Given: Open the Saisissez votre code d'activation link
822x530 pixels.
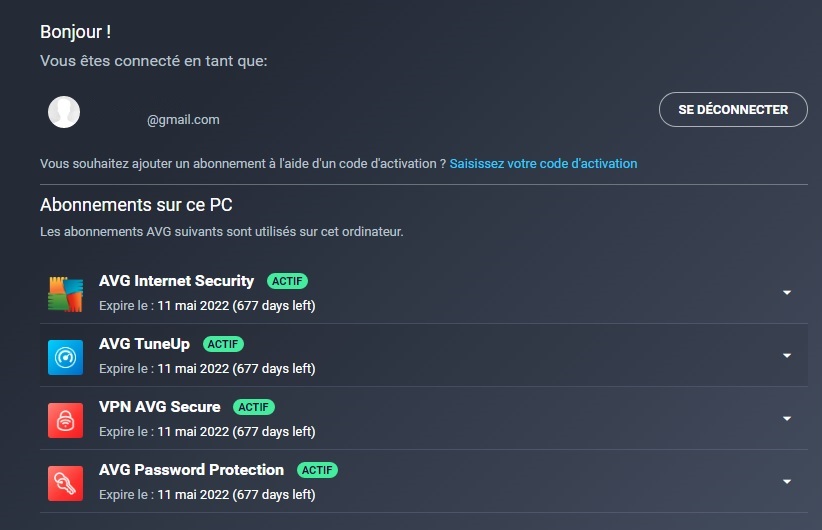Looking at the screenshot, I should tap(543, 164).
